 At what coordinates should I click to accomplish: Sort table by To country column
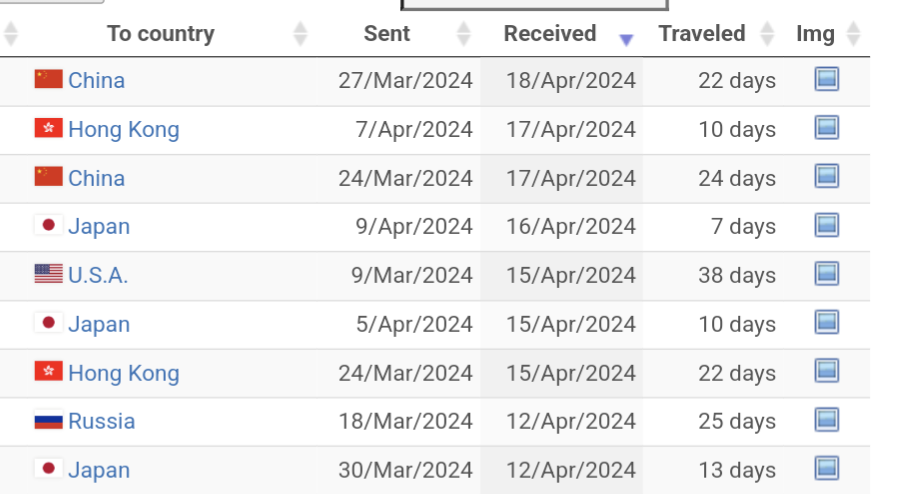[x=161, y=34]
